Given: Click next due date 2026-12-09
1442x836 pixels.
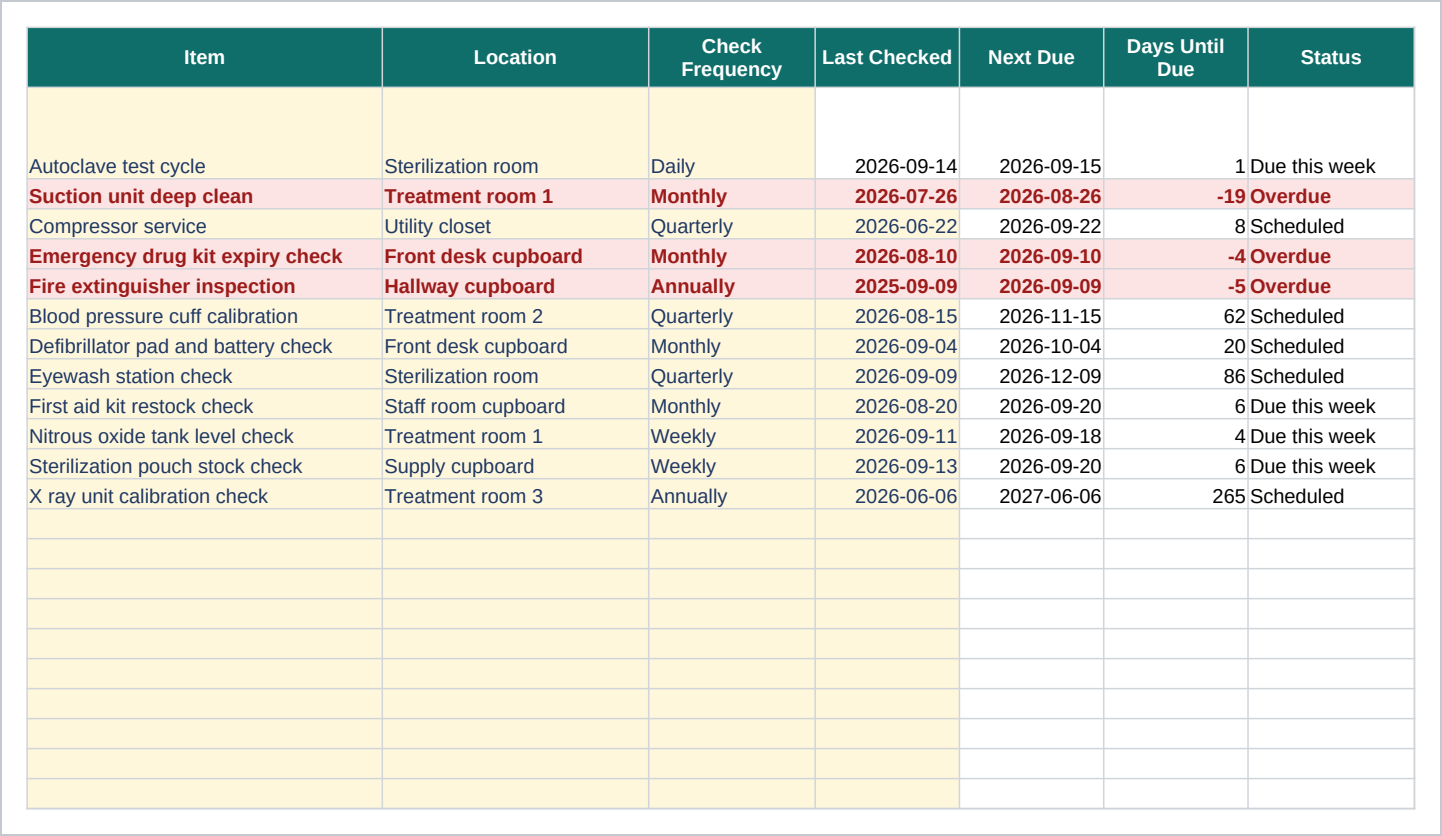Looking at the screenshot, I should 1031,375.
